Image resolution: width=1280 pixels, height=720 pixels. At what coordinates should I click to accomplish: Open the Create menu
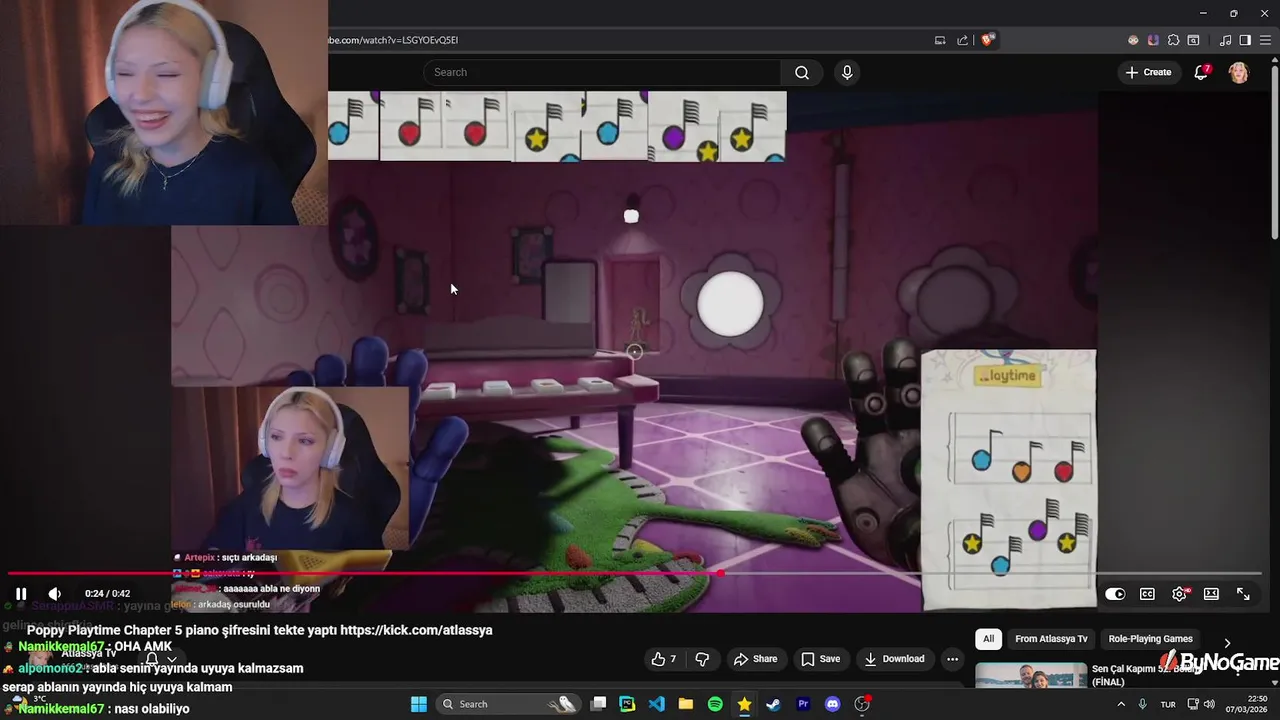(1147, 72)
